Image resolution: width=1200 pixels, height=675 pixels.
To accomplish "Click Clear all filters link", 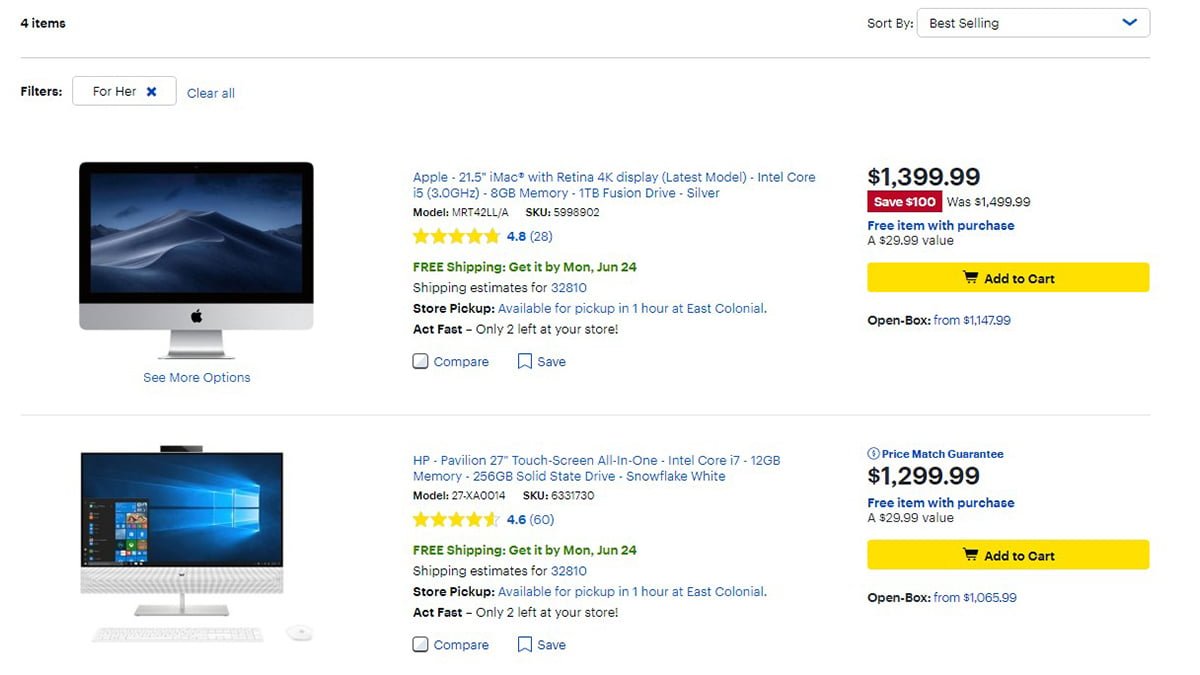I will (211, 93).
